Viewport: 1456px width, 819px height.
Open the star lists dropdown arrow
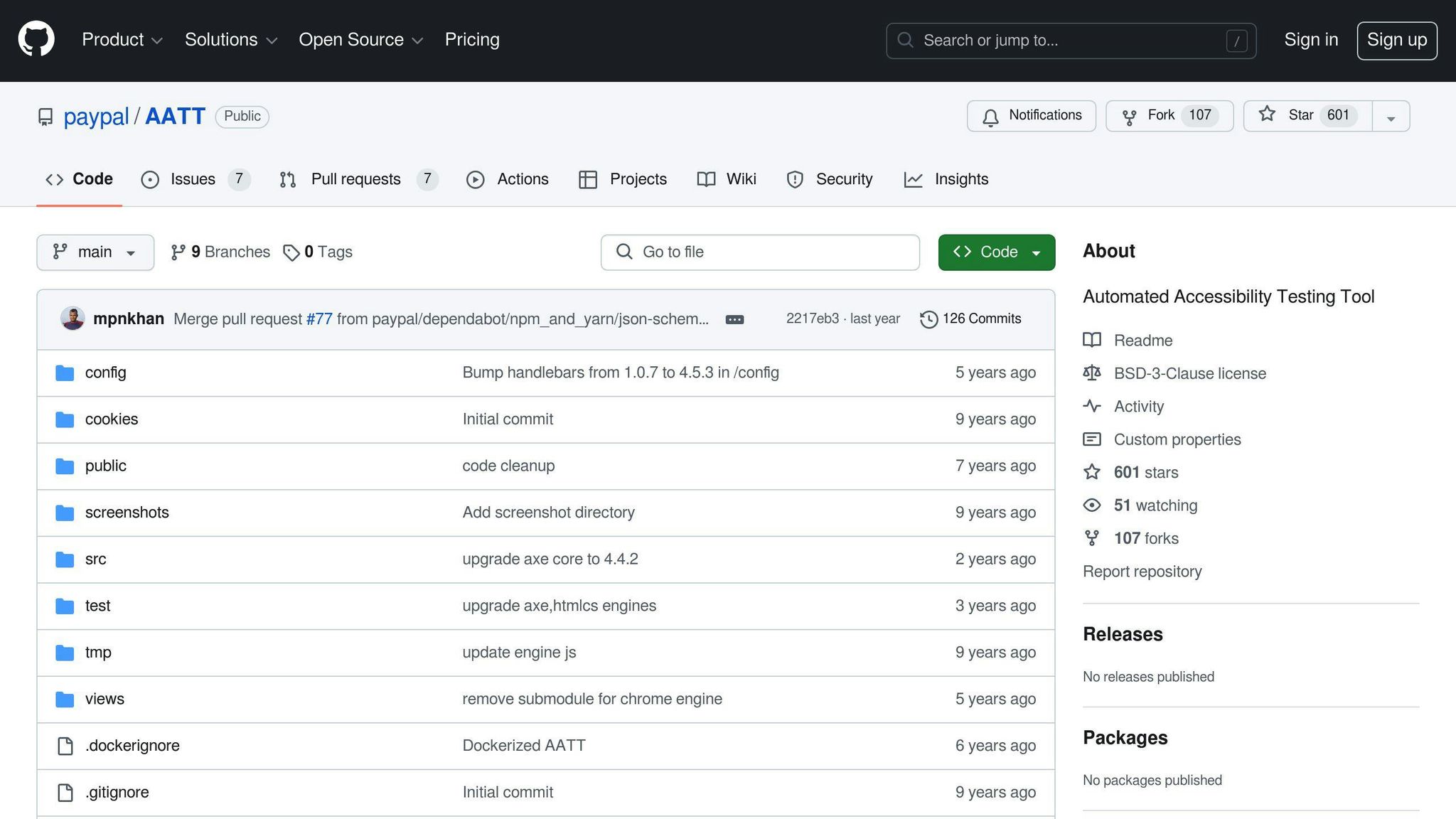[x=1391, y=117]
